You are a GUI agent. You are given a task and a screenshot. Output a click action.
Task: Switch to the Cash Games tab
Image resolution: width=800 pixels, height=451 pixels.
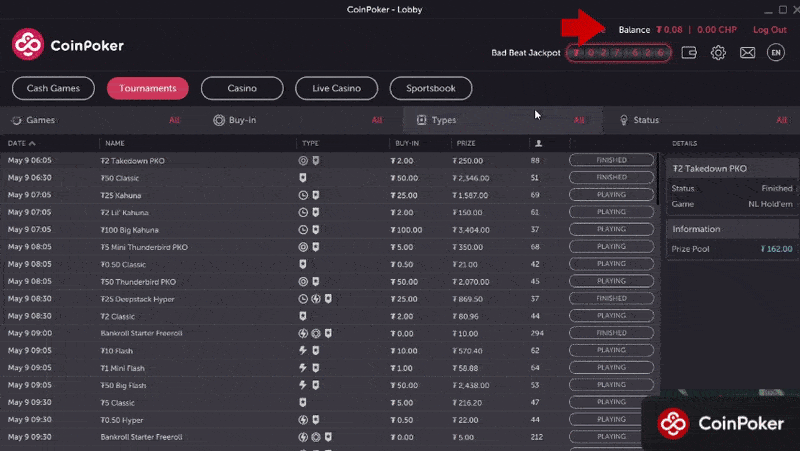[53, 88]
